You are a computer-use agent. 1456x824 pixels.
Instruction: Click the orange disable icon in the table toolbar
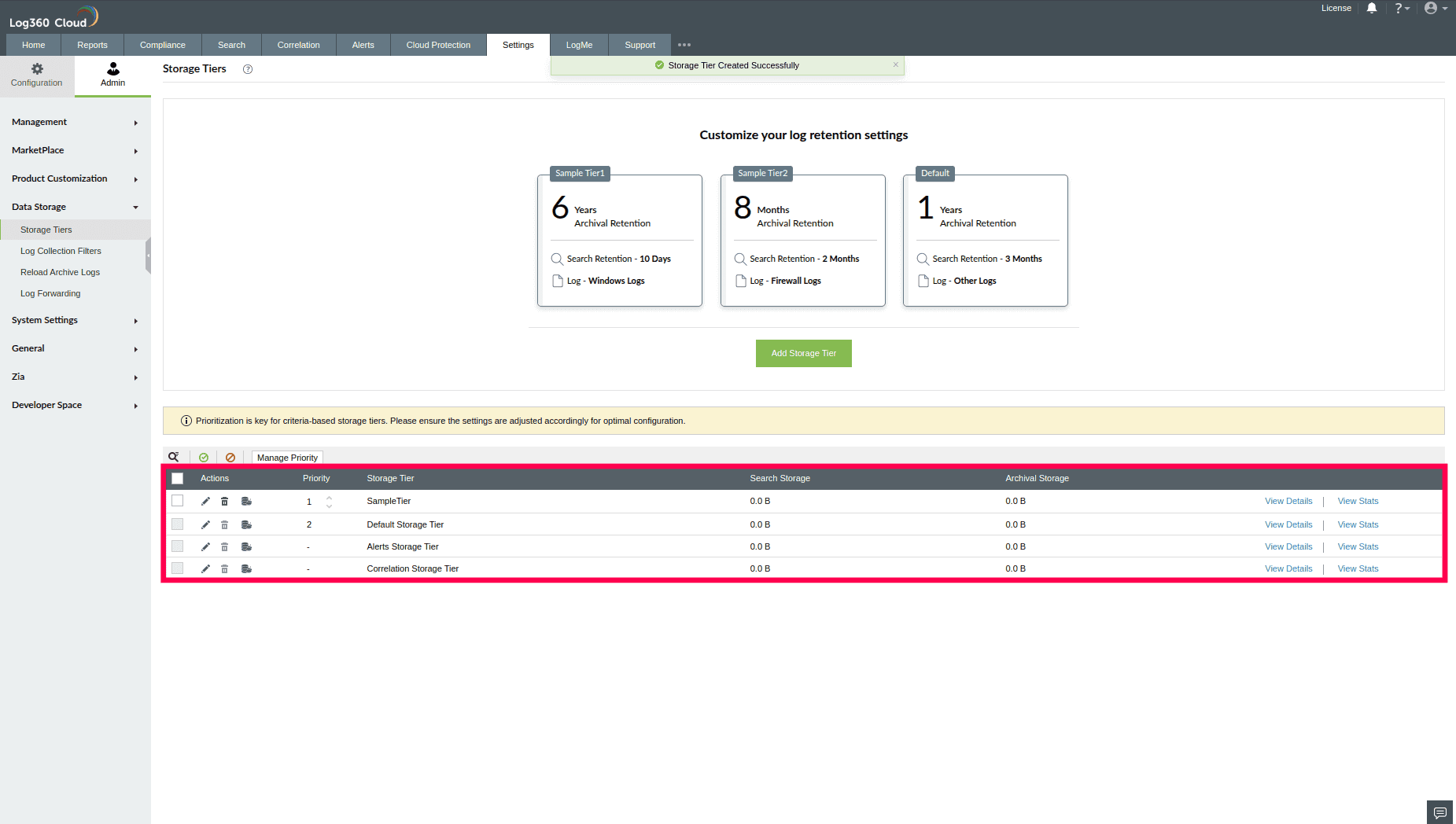230,457
